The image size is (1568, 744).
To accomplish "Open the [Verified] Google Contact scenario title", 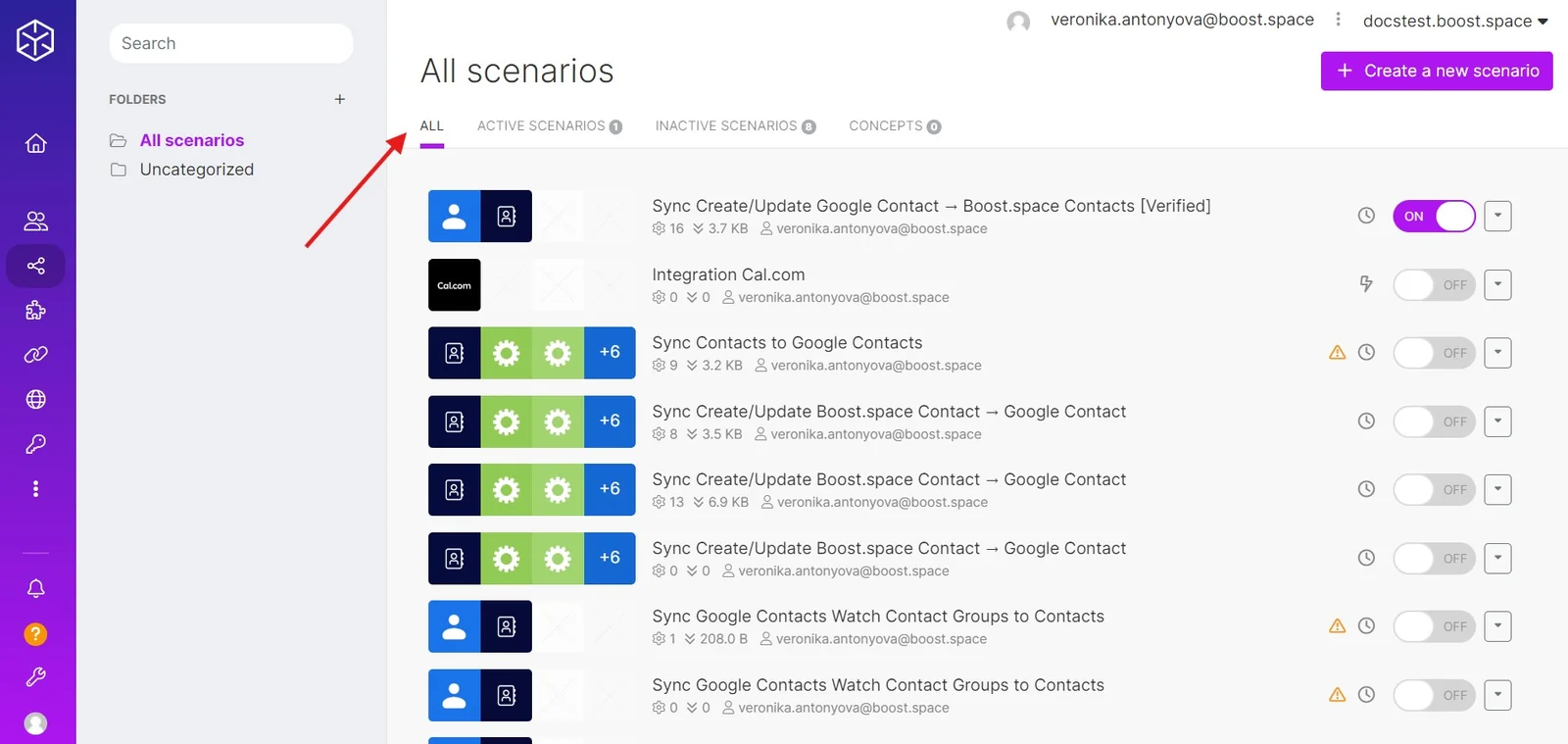I will click(931, 206).
